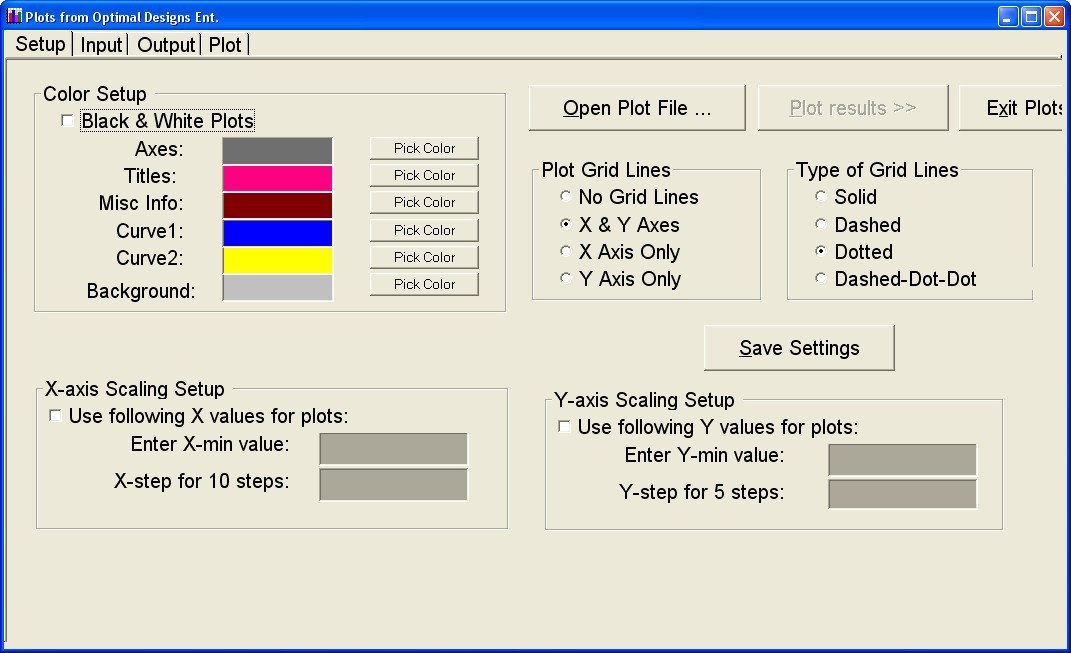Select Dashed-Dot-Dot grid line type
Viewport: 1071px width, 653px height.
click(x=820, y=278)
